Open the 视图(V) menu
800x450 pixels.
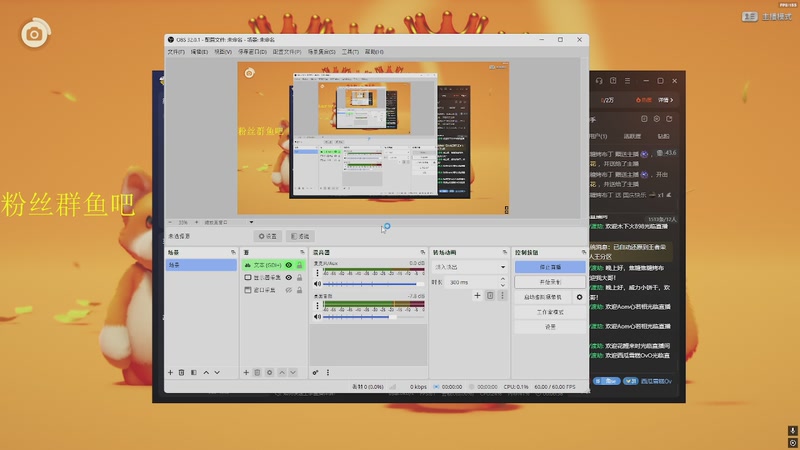[222, 52]
